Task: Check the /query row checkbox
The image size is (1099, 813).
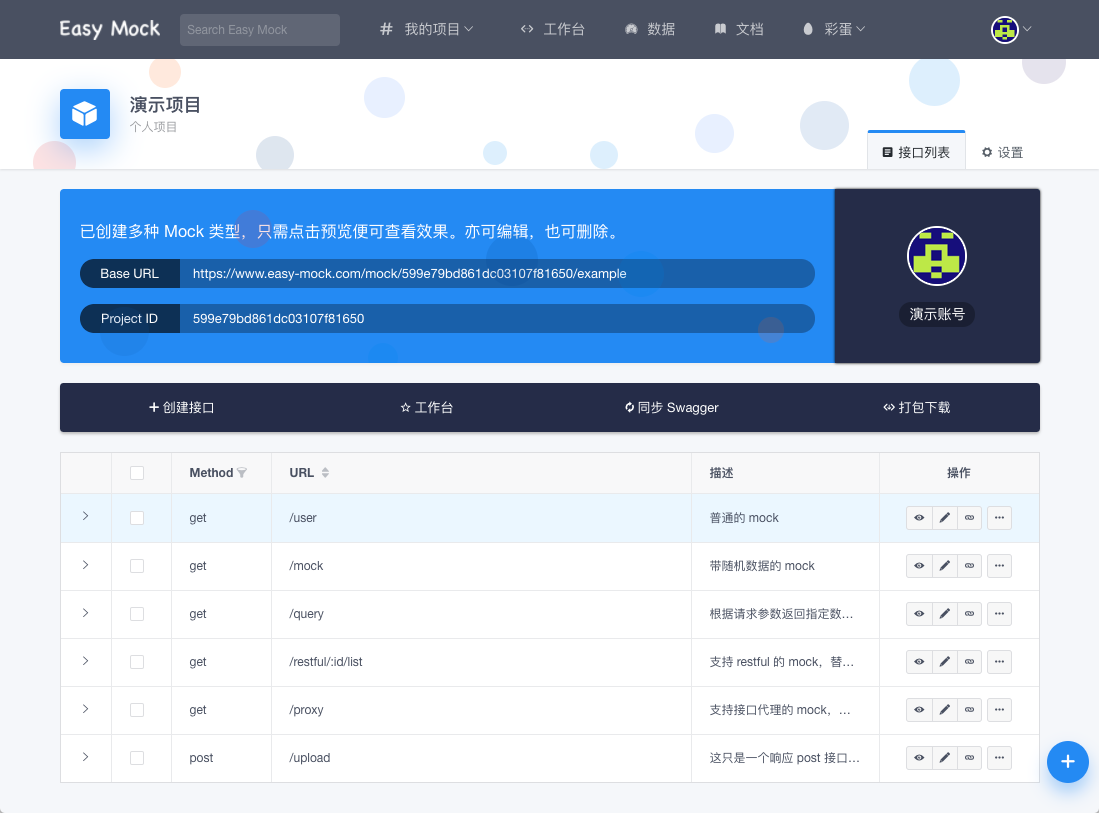Action: pyautogui.click(x=137, y=614)
